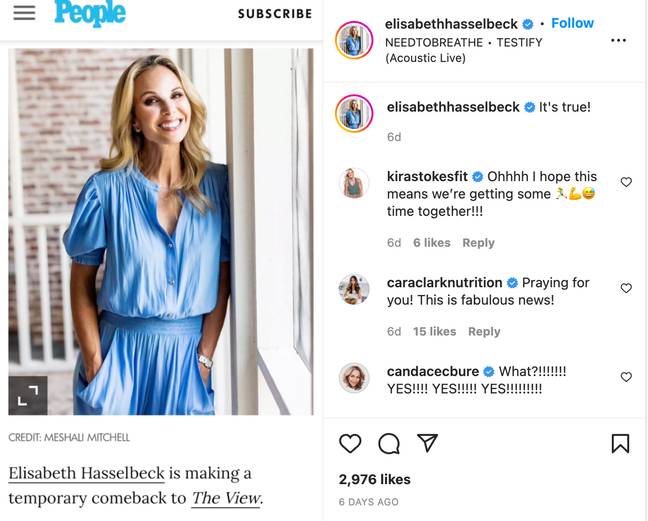Screen dimensions: 648x521
Task: Click SUBSCRIBE on the People header
Action: click(x=275, y=14)
